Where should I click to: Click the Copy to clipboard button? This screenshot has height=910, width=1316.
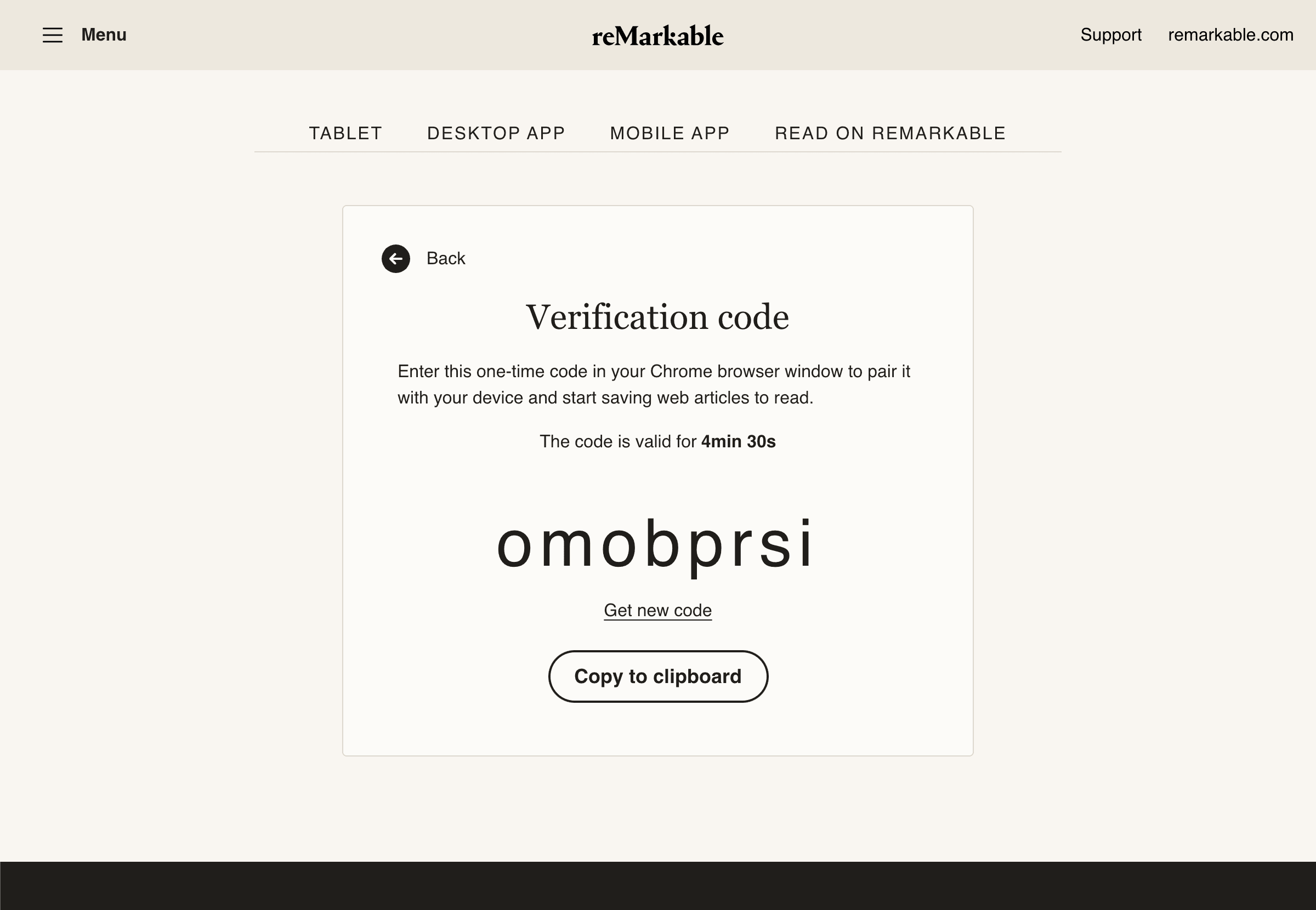click(658, 676)
